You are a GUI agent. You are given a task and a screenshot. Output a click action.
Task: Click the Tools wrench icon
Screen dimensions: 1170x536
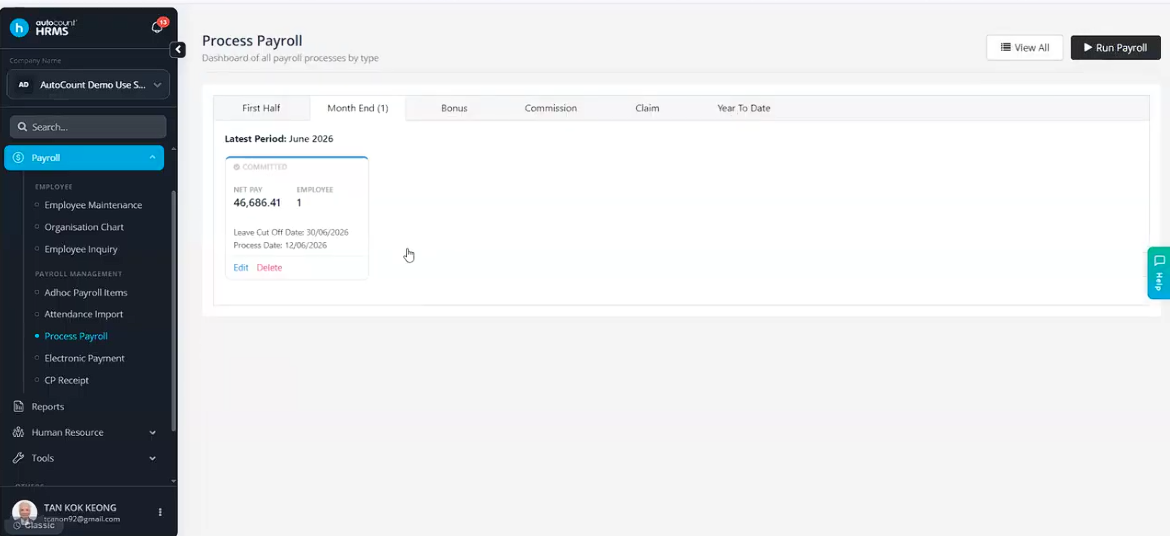(x=19, y=458)
